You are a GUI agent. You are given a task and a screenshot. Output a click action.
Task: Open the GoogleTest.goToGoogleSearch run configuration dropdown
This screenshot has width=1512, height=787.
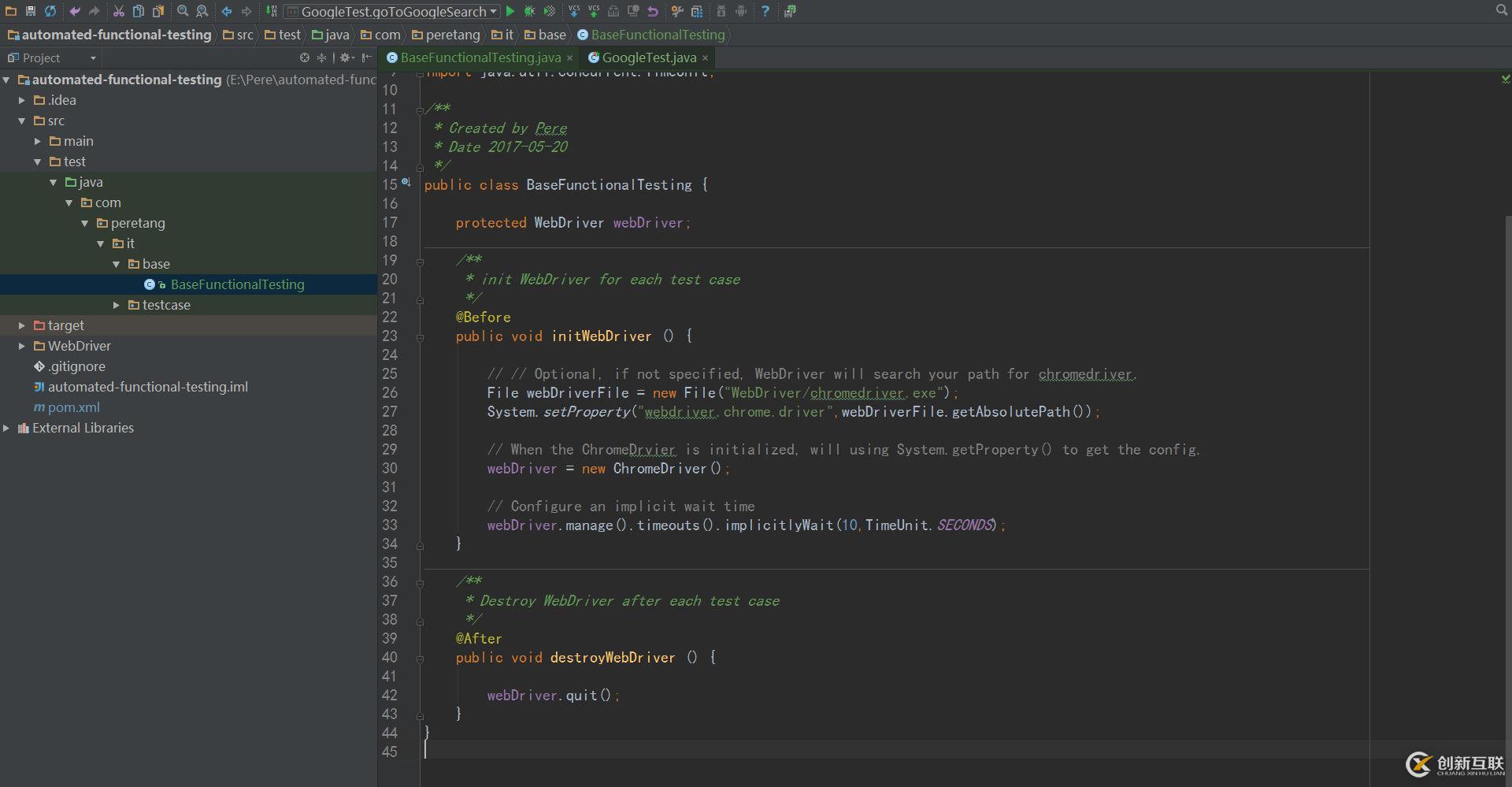pos(391,11)
